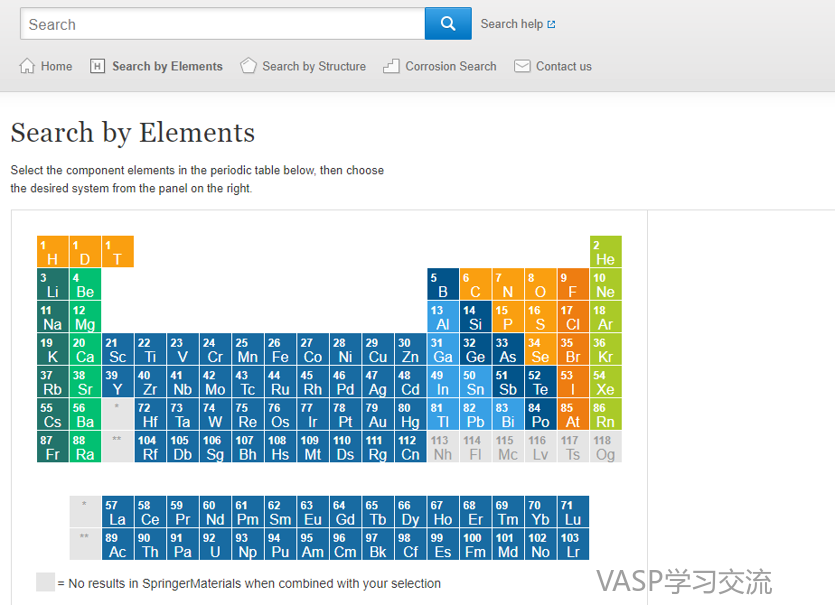835x605 pixels.
Task: Click the pentagon Search by Structure icon
Action: [x=248, y=66]
